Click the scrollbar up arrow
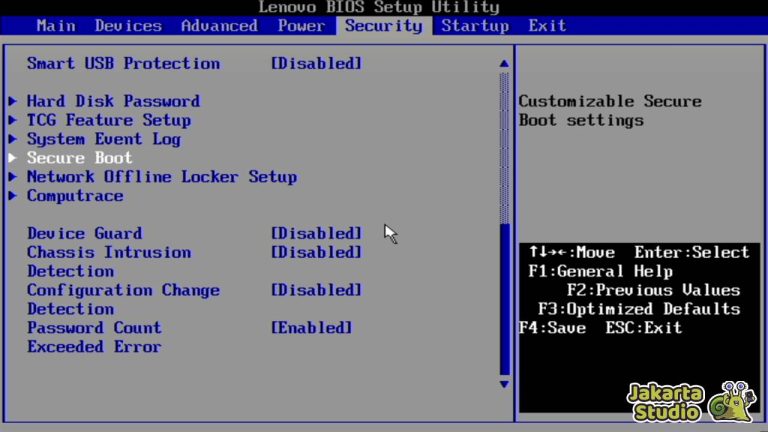This screenshot has width=768, height=432. [x=504, y=64]
